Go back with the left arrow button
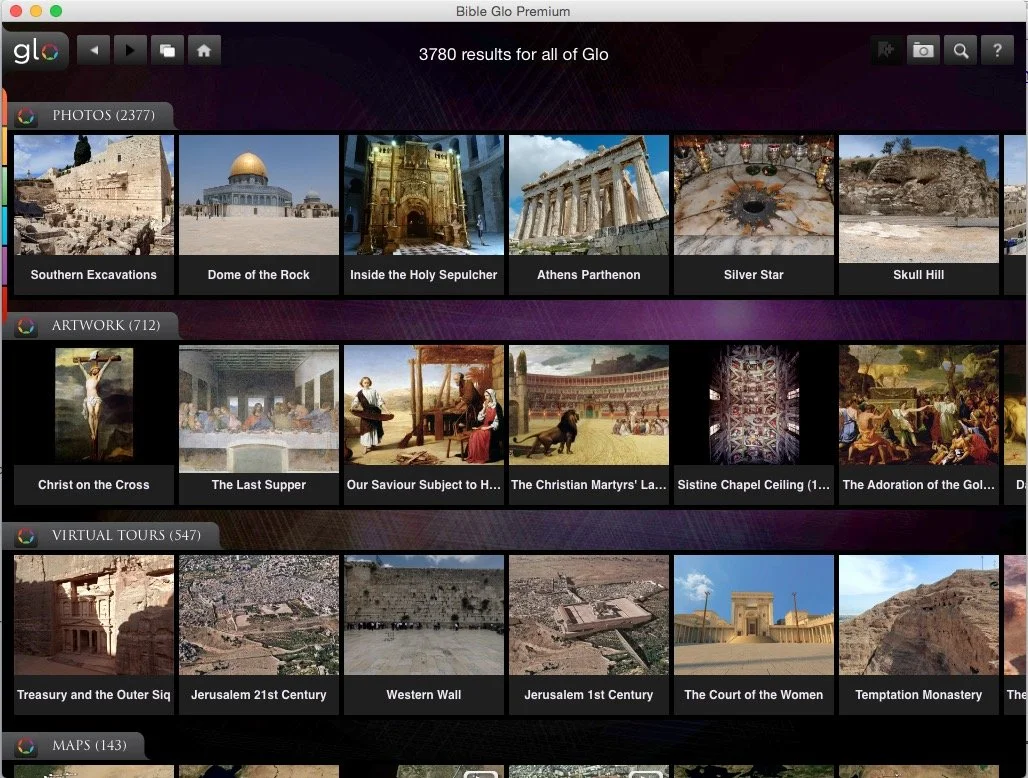Viewport: 1028px width, 778px height. click(94, 50)
